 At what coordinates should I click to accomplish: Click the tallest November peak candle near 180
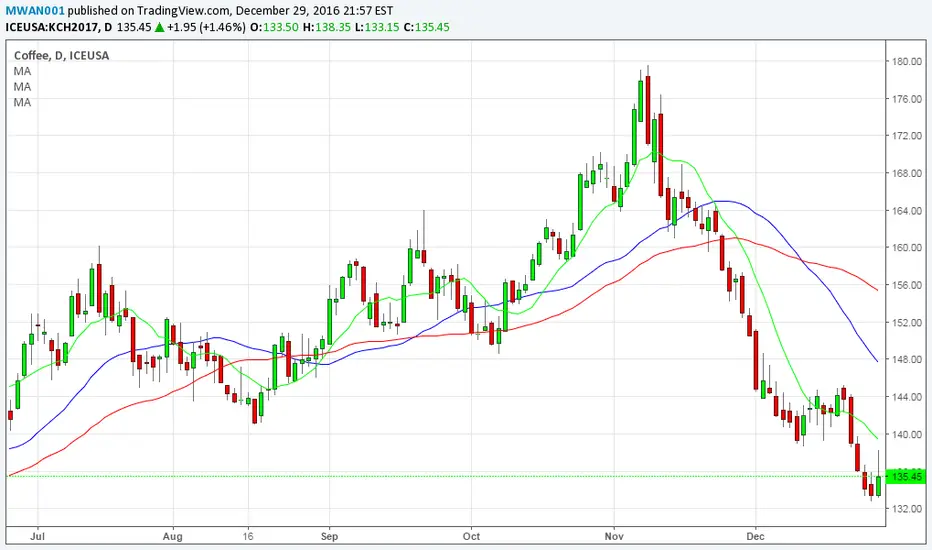(x=648, y=110)
